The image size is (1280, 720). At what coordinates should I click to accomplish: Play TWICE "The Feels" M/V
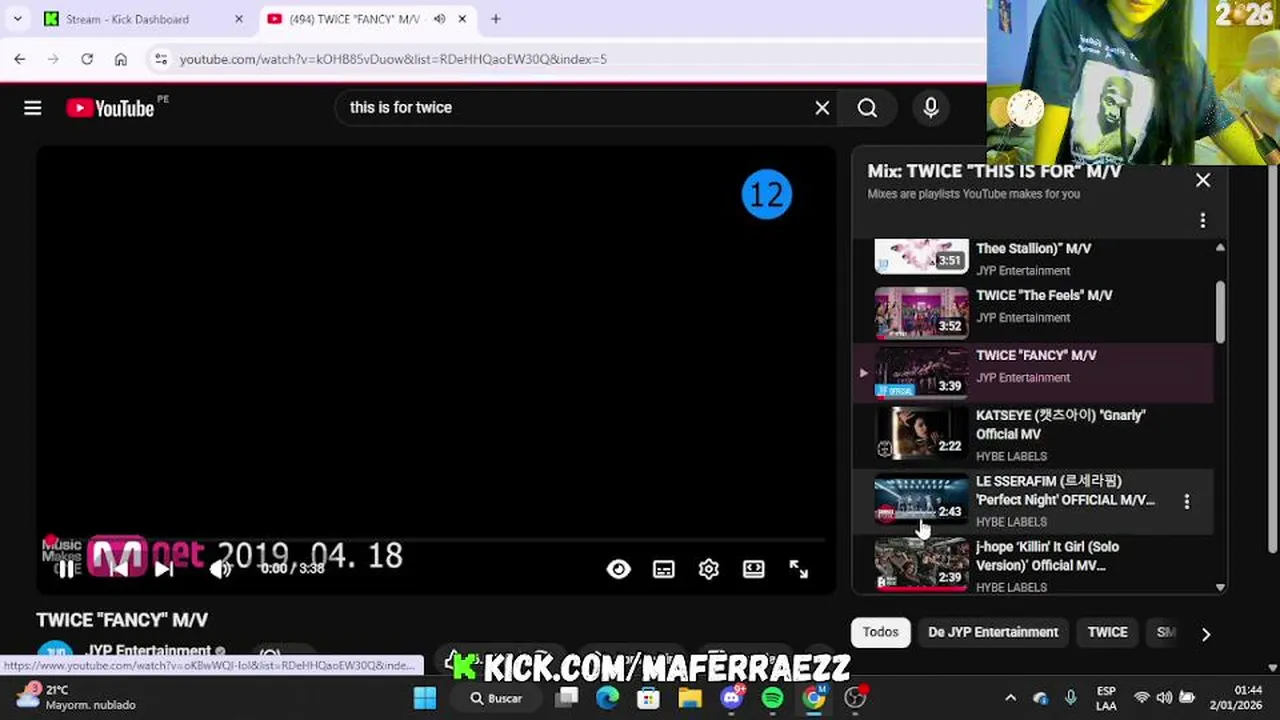click(x=1035, y=313)
